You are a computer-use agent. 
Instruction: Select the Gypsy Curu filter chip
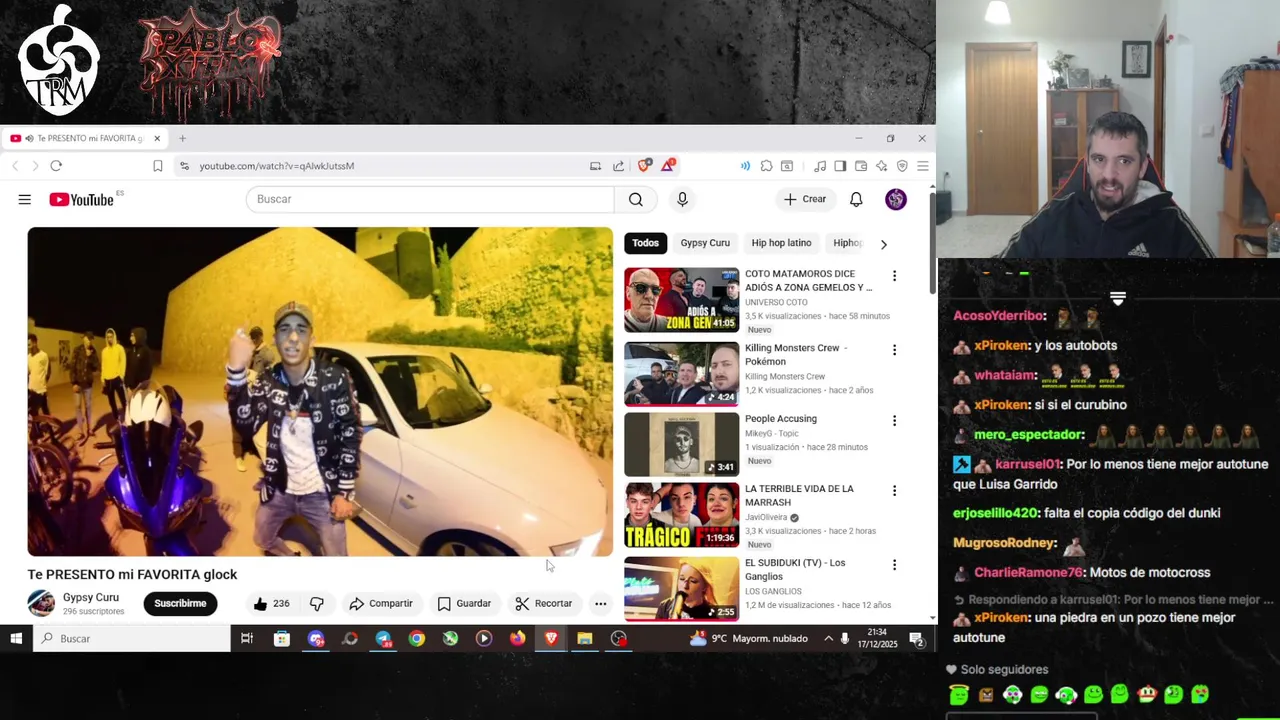(705, 243)
